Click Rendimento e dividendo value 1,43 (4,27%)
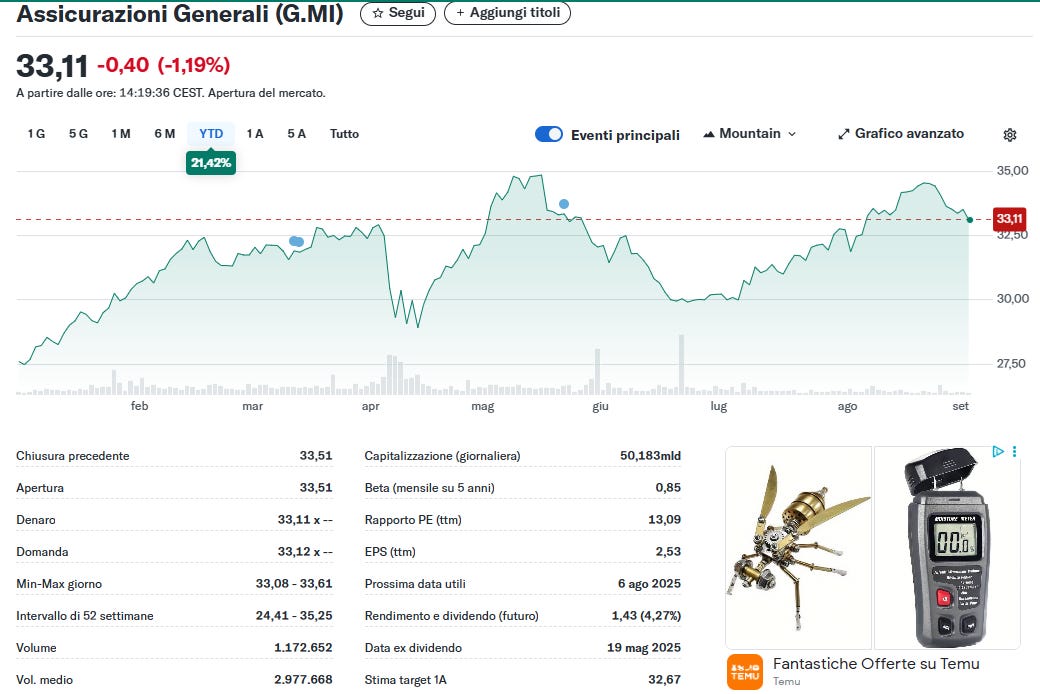The width and height of the screenshot is (1040, 694). pyautogui.click(x=646, y=616)
